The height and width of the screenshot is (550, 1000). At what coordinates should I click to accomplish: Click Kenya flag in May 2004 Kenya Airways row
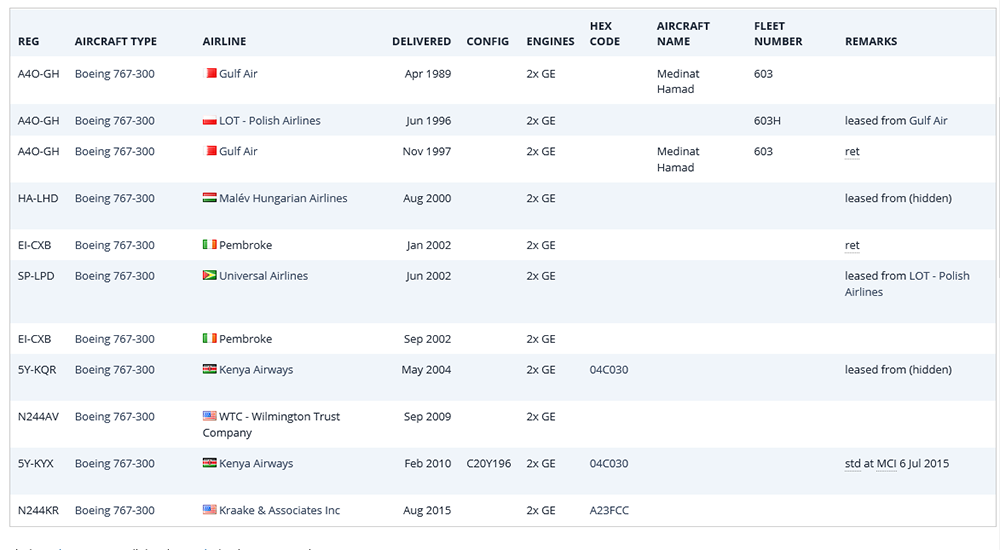pos(209,369)
